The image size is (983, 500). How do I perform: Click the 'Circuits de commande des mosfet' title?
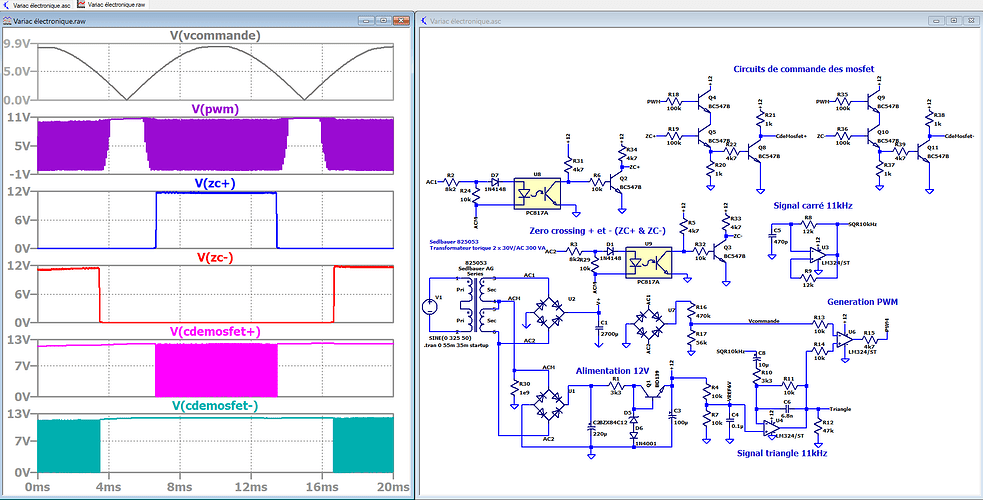(x=803, y=68)
